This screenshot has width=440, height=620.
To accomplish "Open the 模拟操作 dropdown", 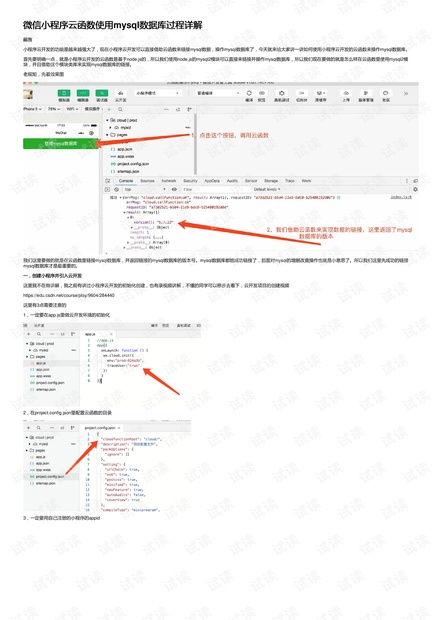I will click(94, 109).
